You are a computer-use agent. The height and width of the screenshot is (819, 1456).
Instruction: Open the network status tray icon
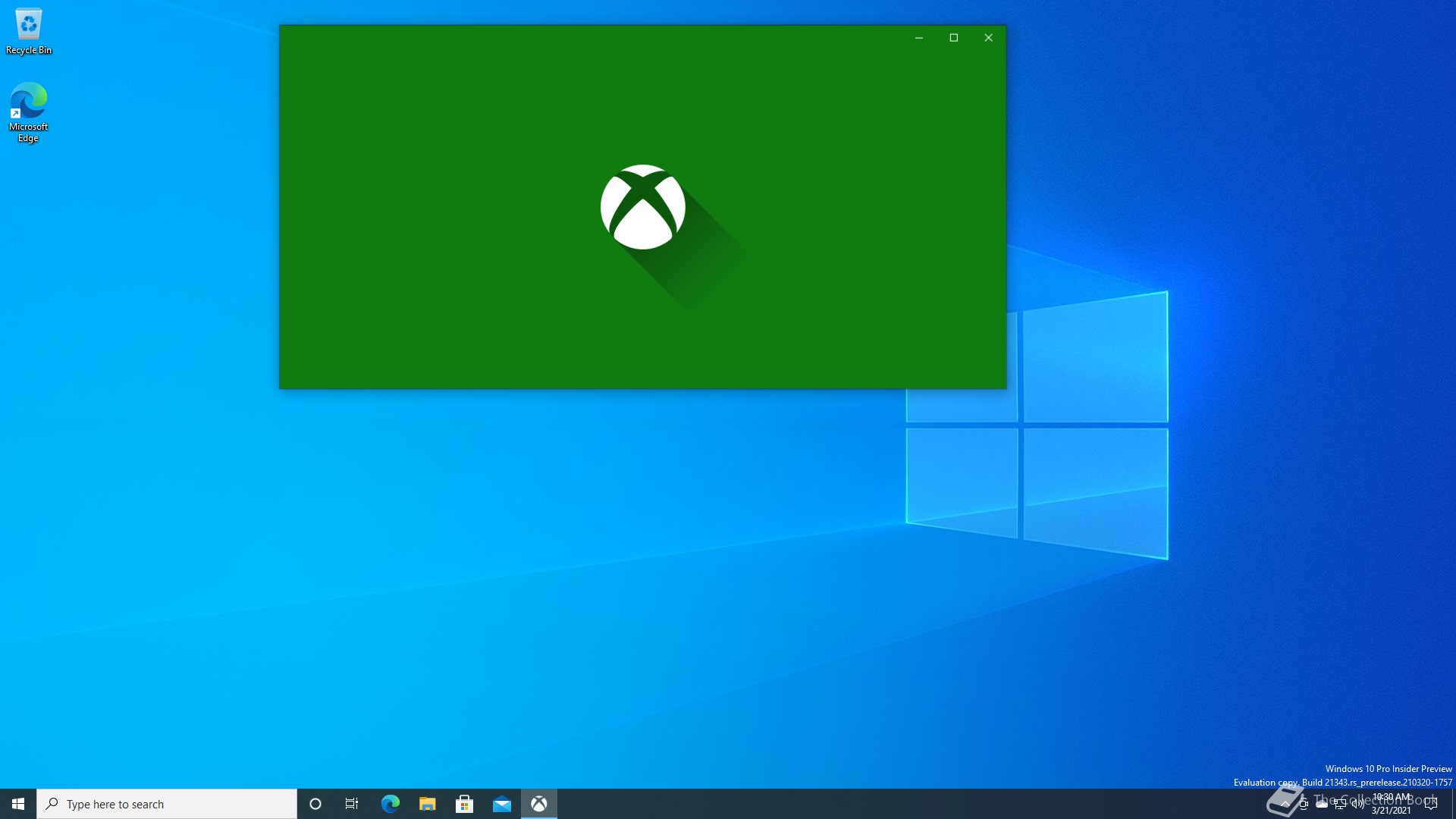pyautogui.click(x=1340, y=804)
